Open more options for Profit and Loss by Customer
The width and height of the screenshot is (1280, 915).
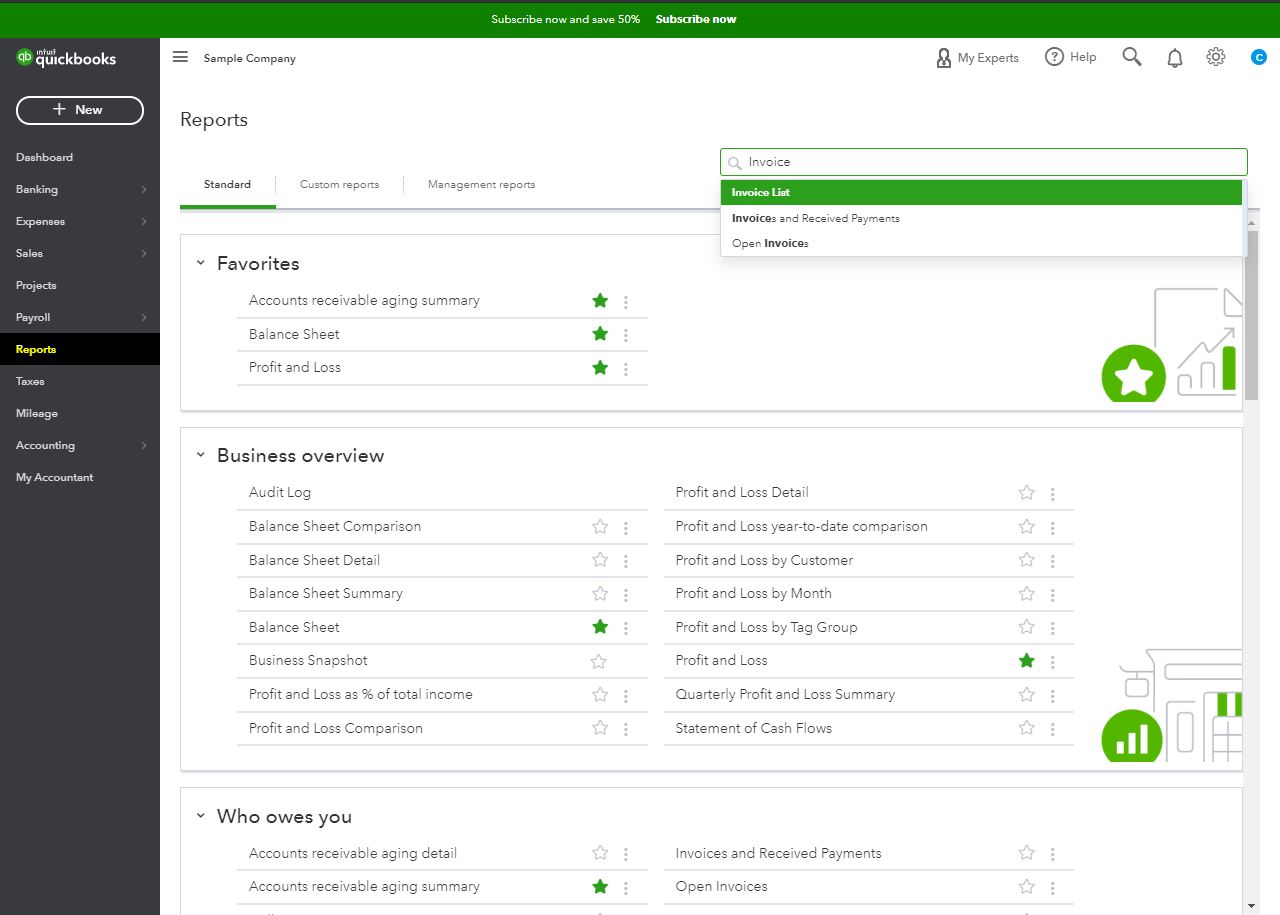pos(1052,561)
